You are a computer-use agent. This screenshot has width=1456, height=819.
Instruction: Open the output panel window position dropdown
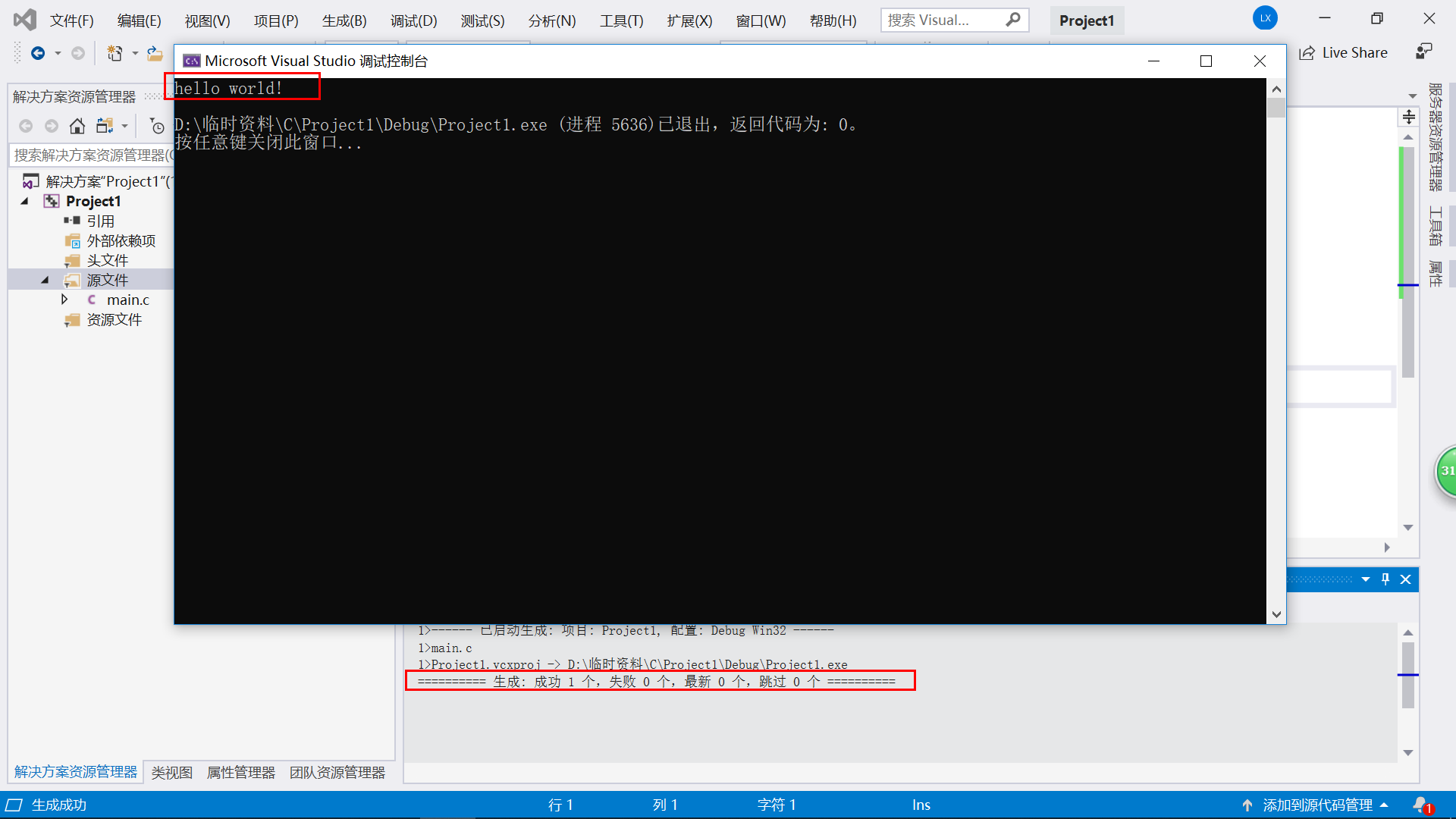pos(1366,579)
